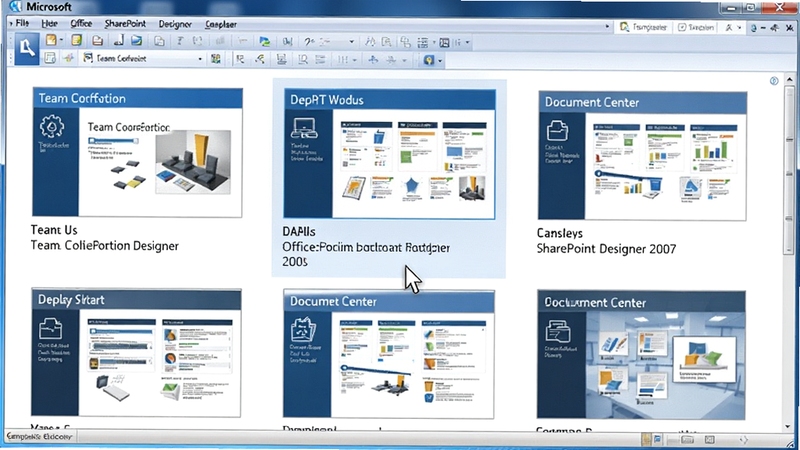Click the Tsnoien button with checkbox icon
This screenshot has width=800, height=450.
pyautogui.click(x=695, y=28)
